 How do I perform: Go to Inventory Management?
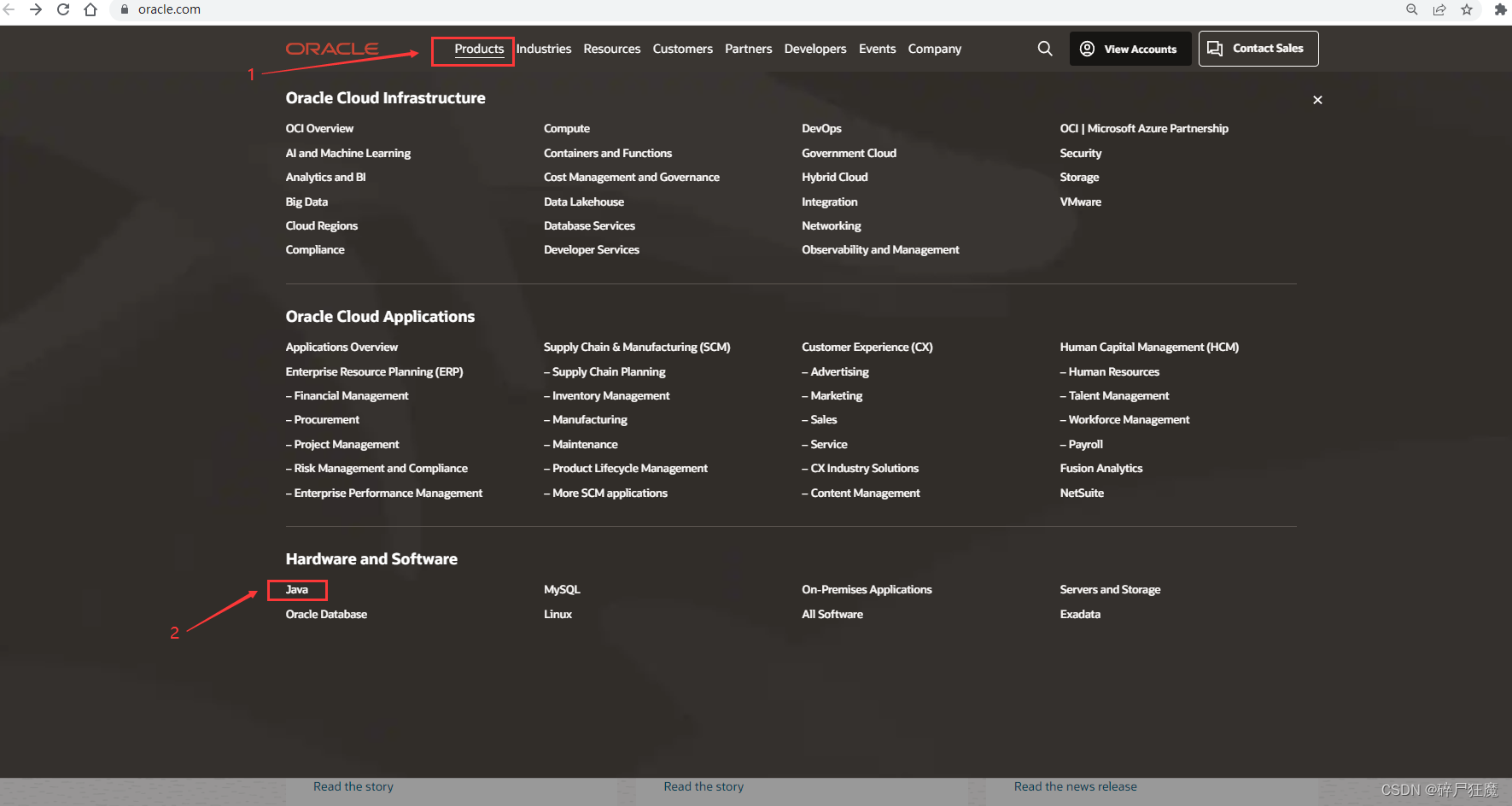607,395
